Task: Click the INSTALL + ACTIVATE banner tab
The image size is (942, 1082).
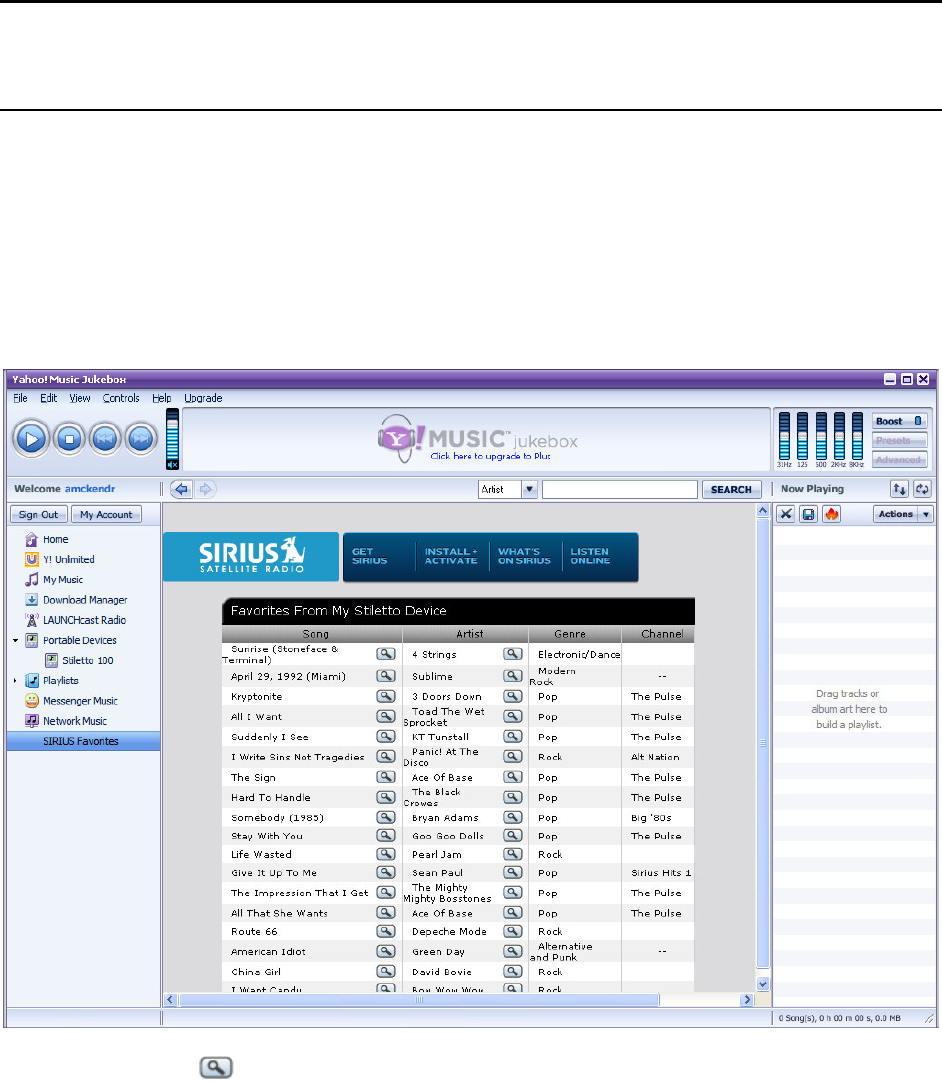Action: coord(451,556)
